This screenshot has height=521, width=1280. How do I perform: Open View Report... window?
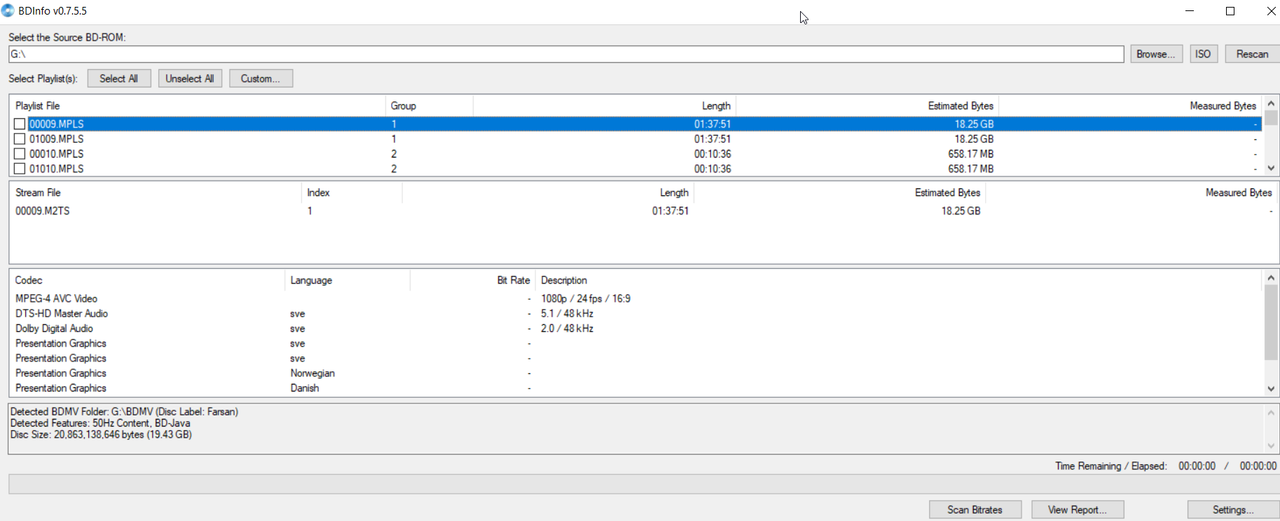coord(1077,510)
